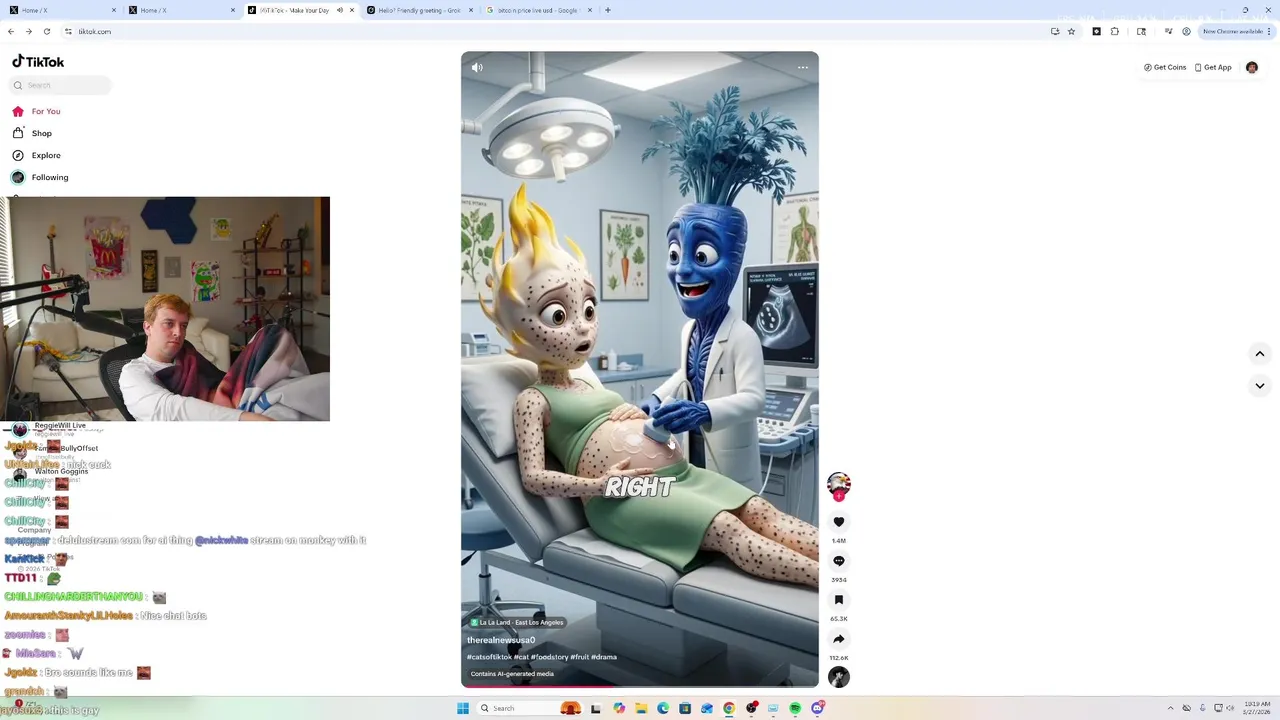Viewport: 1280px width, 720px height.
Task: Open the taskbar clock and date
Action: coord(1256,708)
